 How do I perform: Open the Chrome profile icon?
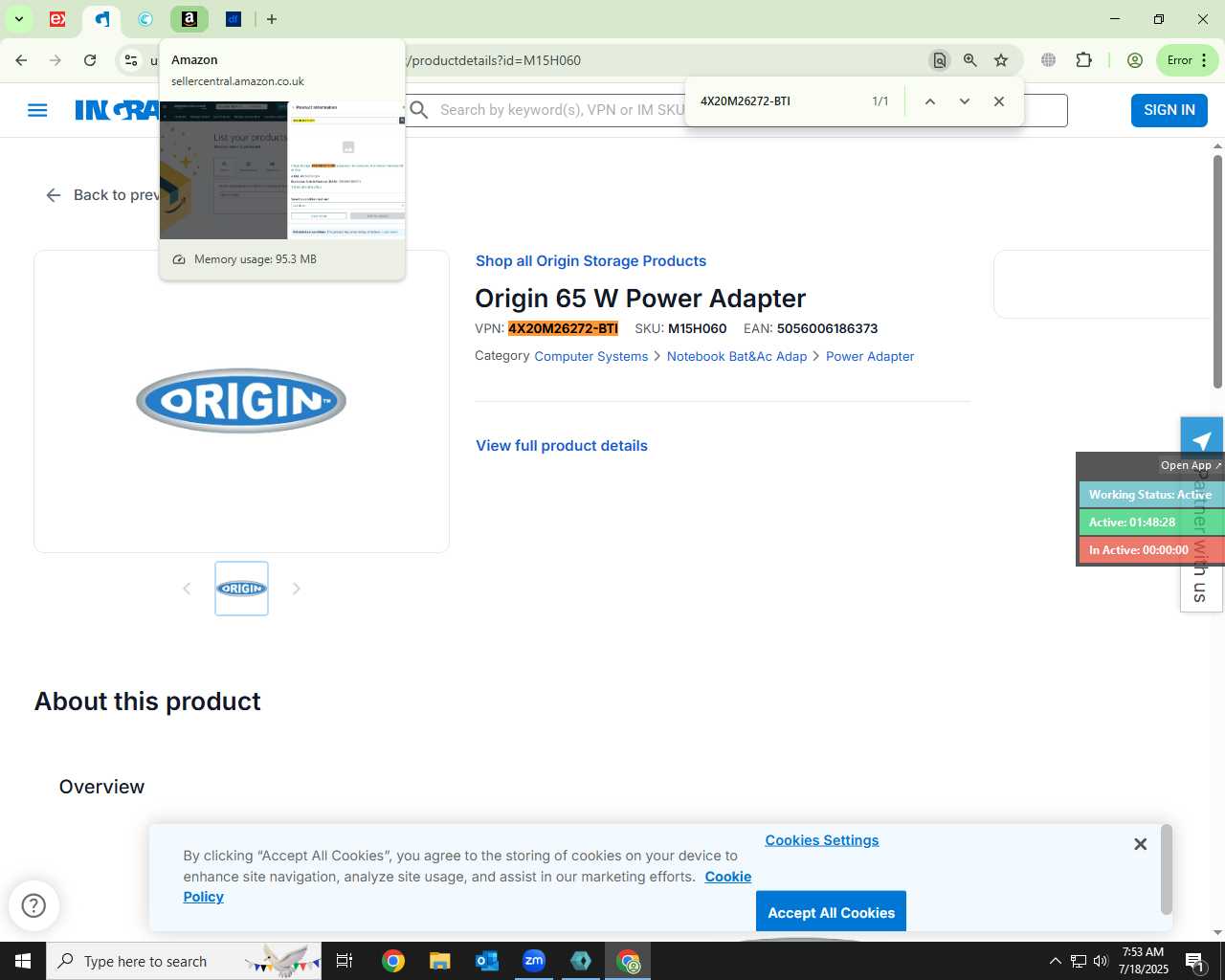[1135, 60]
